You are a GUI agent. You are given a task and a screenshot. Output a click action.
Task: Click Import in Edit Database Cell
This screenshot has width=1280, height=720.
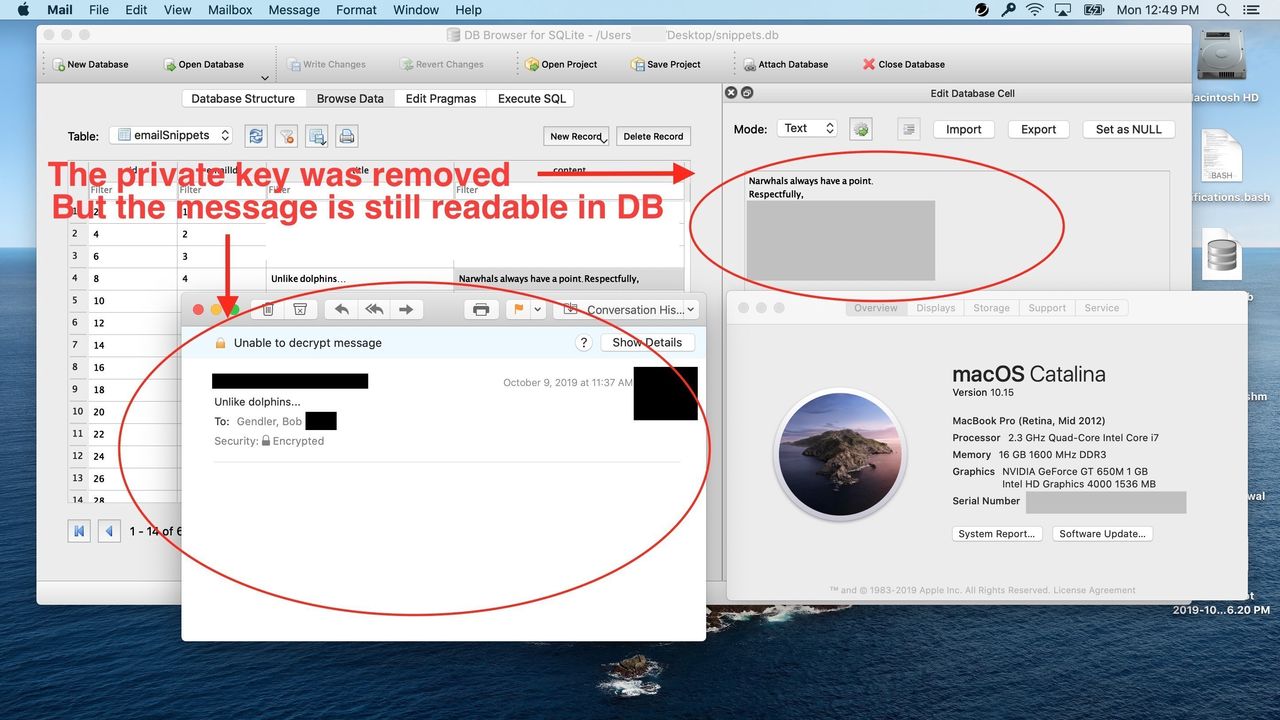pos(963,129)
